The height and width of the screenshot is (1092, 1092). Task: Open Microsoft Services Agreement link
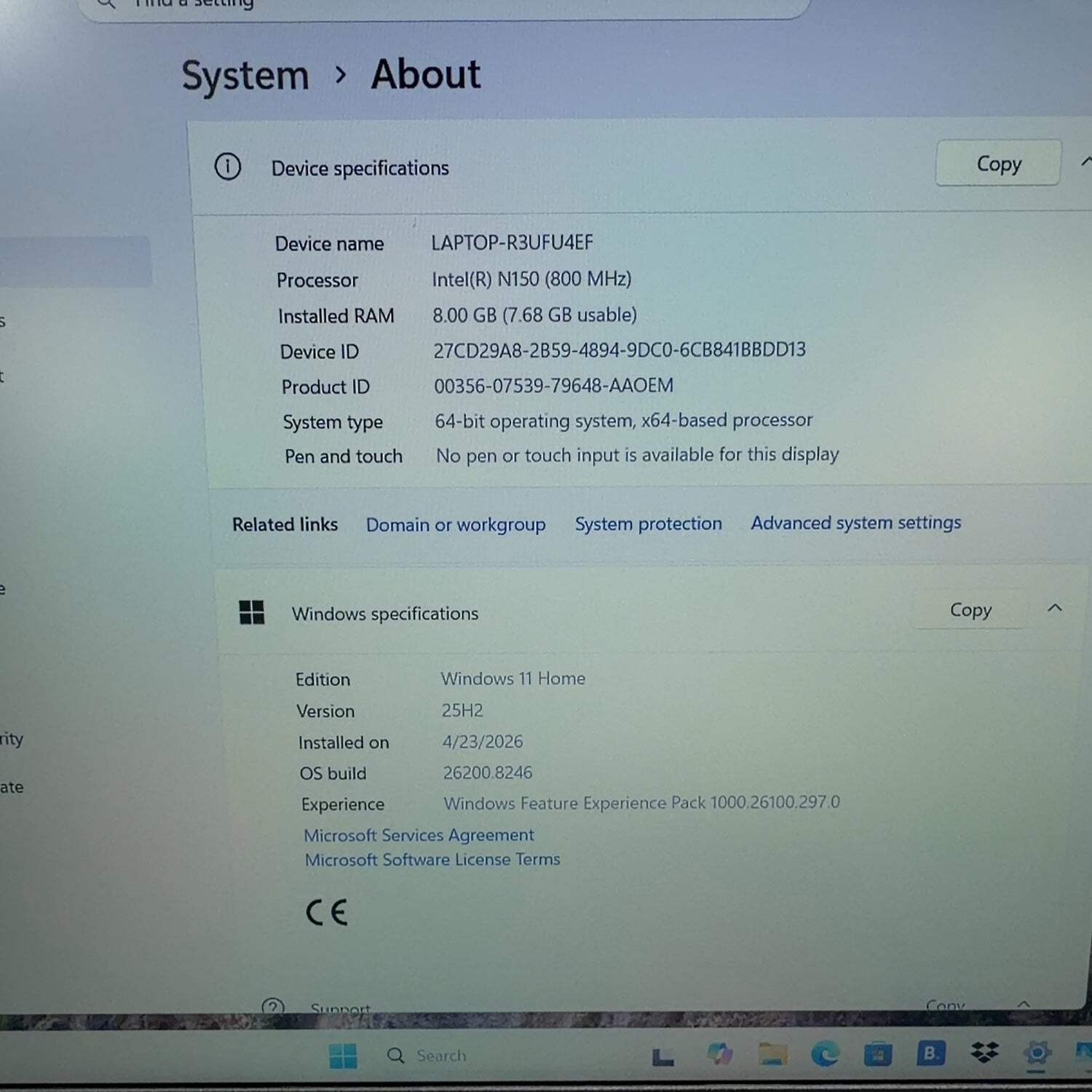click(x=419, y=835)
